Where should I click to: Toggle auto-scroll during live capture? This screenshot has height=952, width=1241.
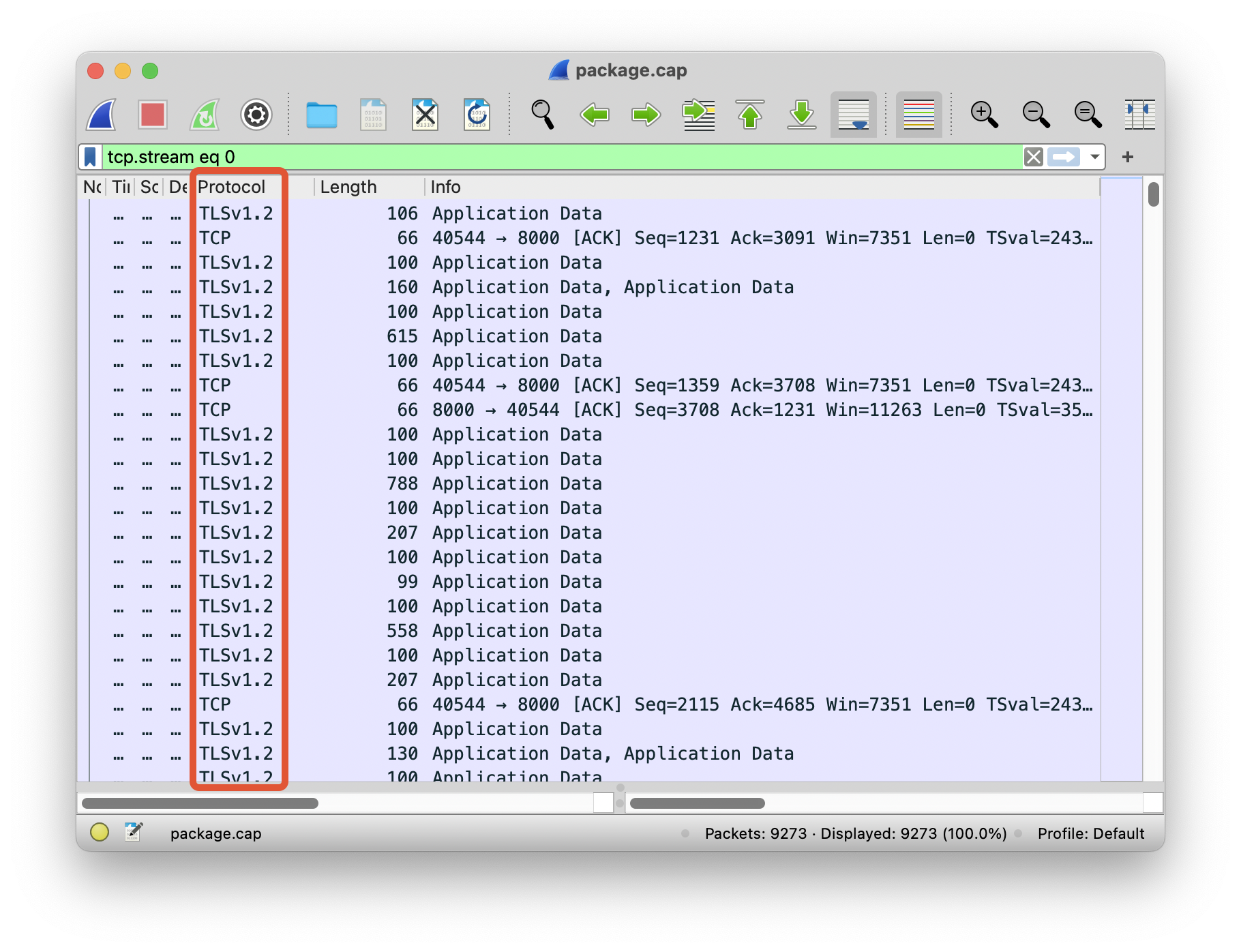click(x=853, y=115)
